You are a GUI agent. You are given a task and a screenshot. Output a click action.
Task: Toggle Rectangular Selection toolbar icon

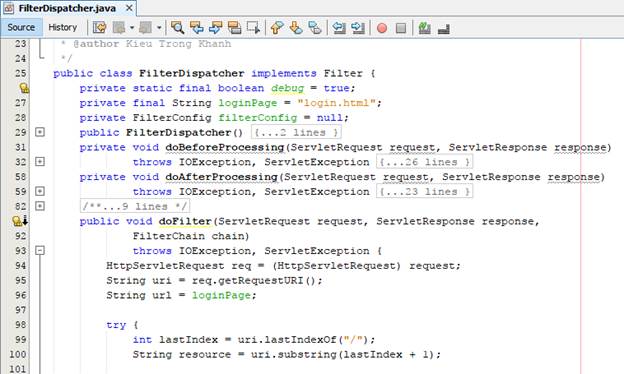(x=254, y=27)
